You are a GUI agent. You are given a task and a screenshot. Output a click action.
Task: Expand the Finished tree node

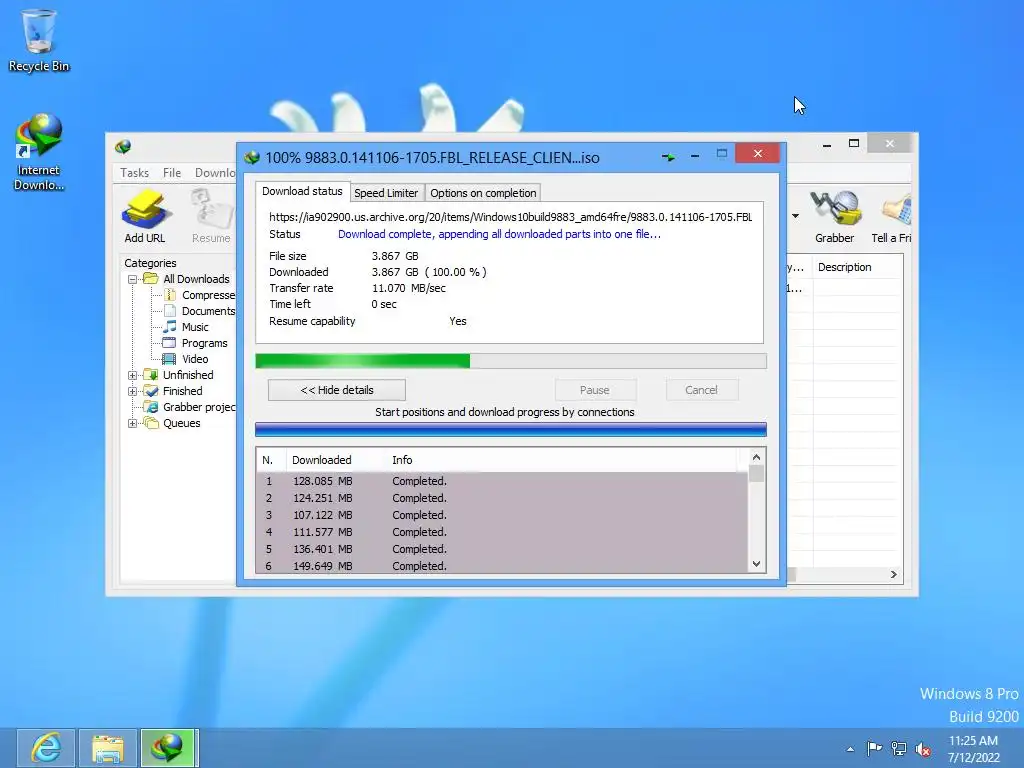click(x=133, y=391)
